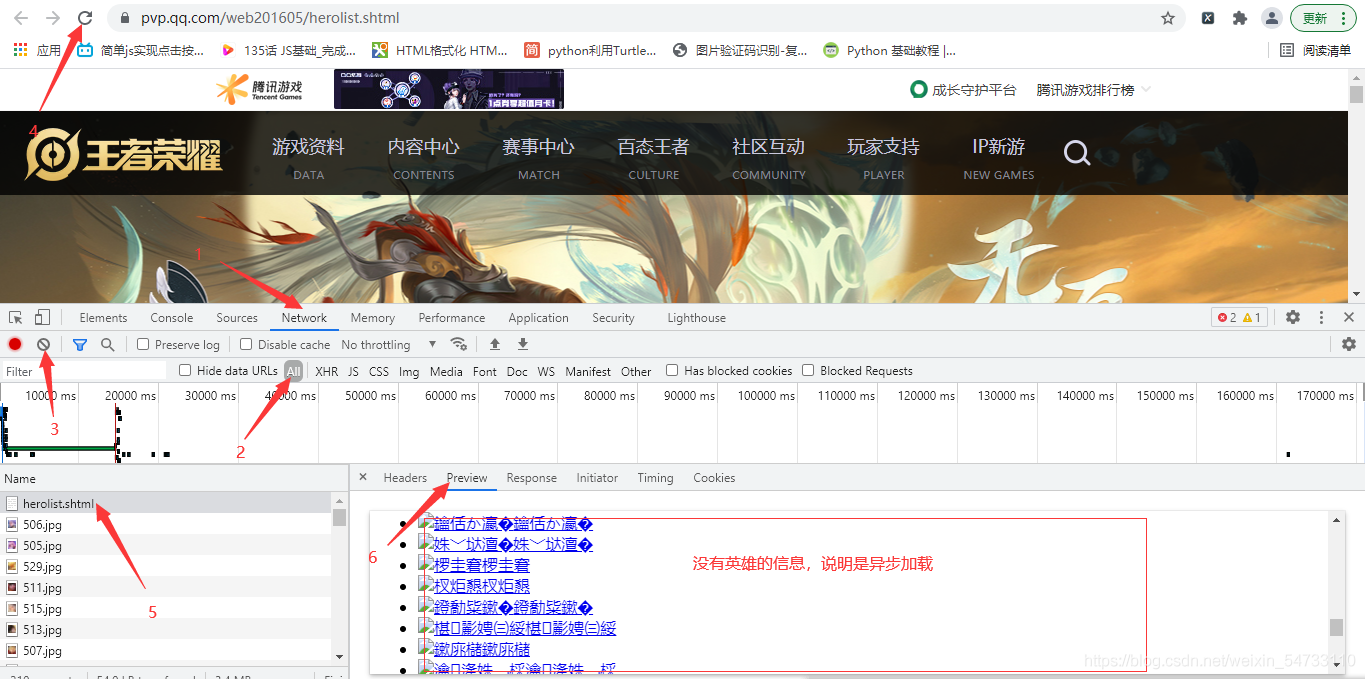Select the JS filter type

353,371
